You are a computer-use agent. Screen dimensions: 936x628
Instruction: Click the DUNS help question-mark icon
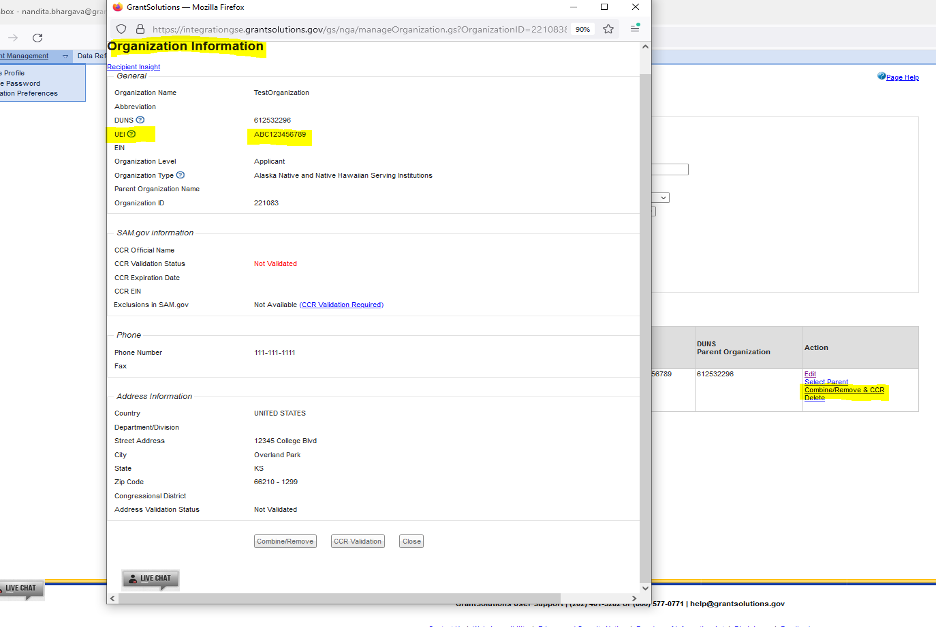tap(140, 120)
